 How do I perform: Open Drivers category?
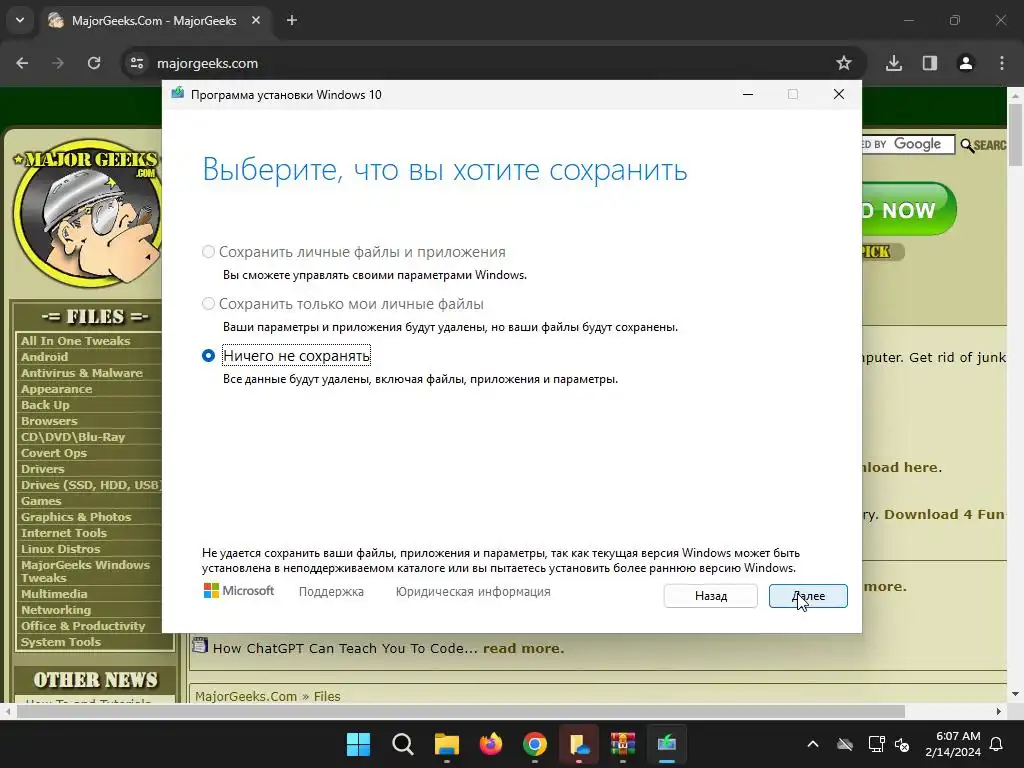[x=42, y=469]
